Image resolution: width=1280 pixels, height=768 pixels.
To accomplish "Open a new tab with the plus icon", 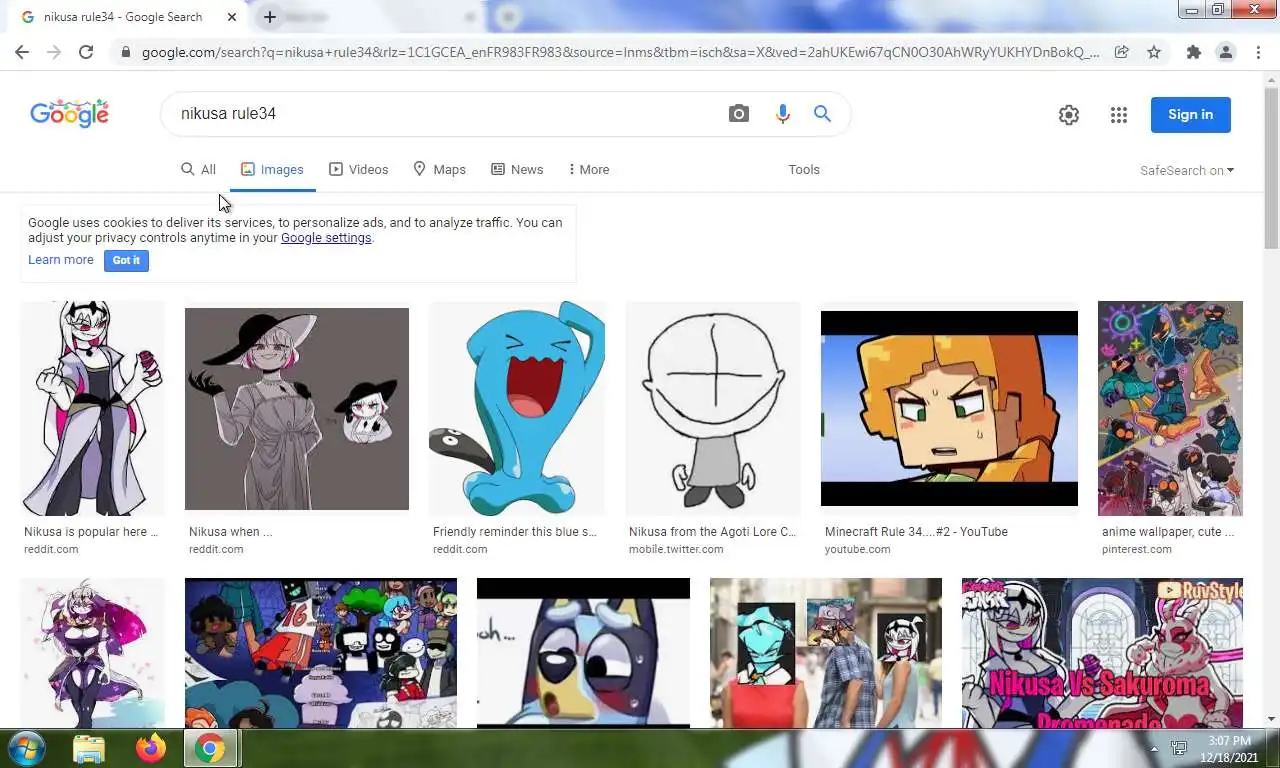I will (270, 17).
